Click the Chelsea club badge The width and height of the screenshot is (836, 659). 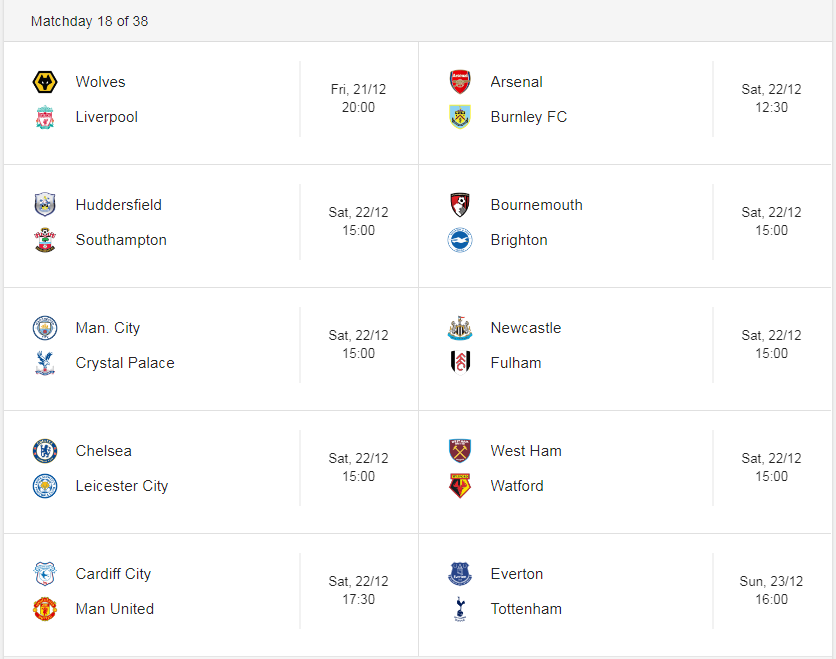(x=45, y=451)
